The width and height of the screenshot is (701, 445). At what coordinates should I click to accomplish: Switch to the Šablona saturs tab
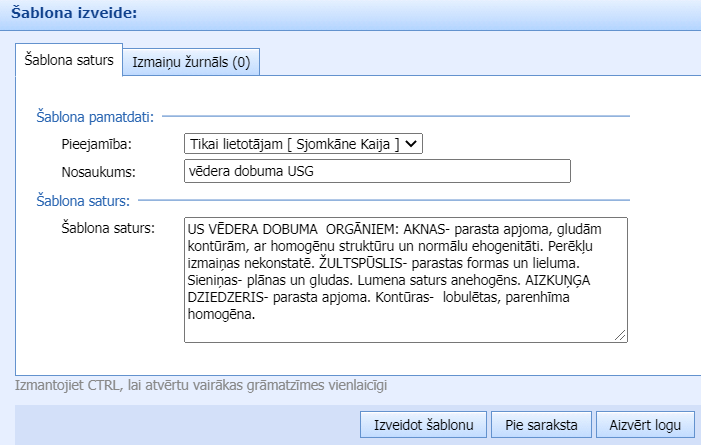pos(69,60)
